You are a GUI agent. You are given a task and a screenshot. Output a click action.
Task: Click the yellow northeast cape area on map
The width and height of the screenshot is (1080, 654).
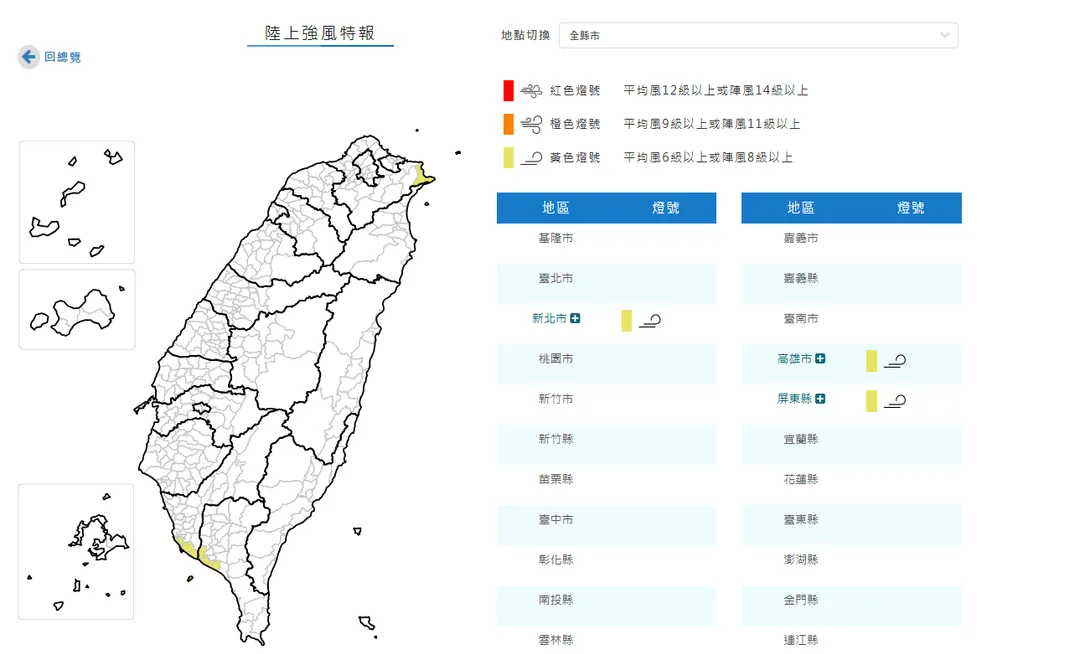pyautogui.click(x=422, y=175)
